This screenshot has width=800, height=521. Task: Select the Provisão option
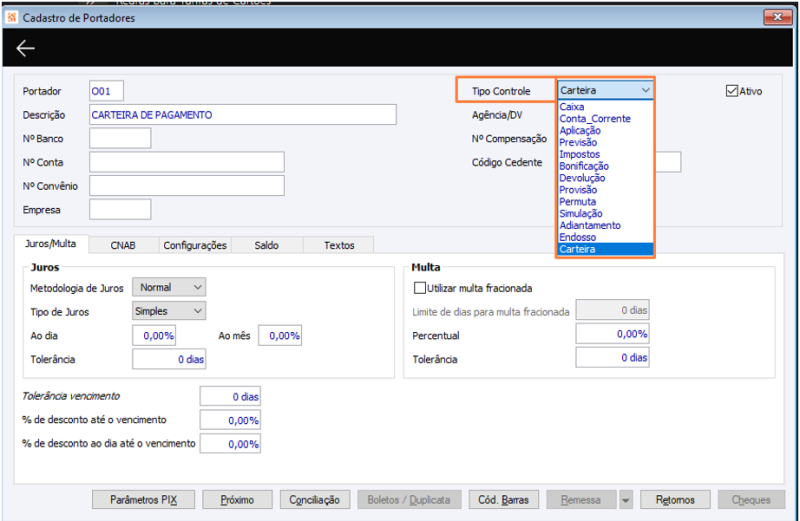(605, 189)
